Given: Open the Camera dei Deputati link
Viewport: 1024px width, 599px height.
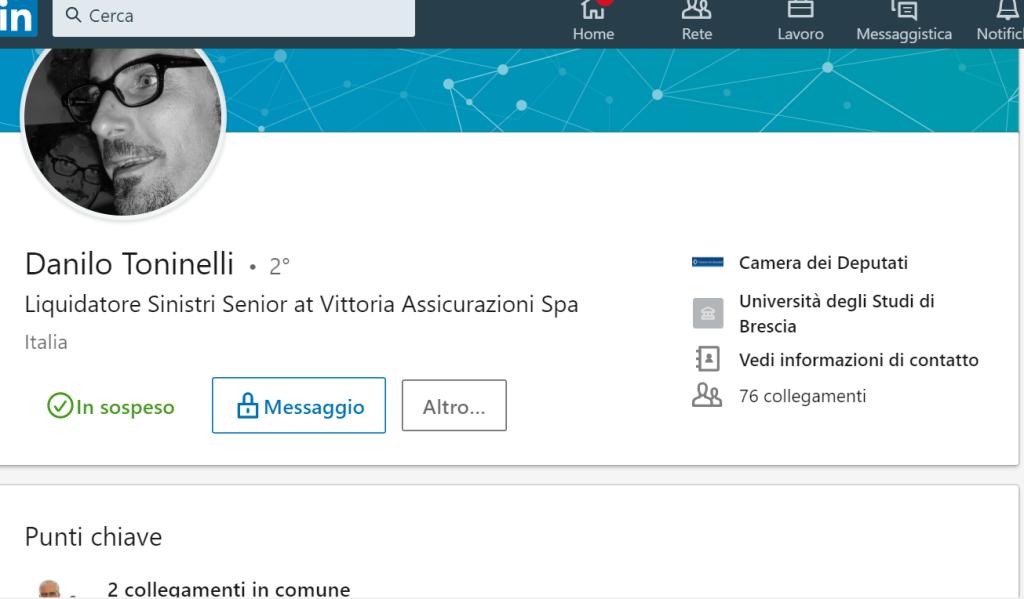Looking at the screenshot, I should [823, 263].
